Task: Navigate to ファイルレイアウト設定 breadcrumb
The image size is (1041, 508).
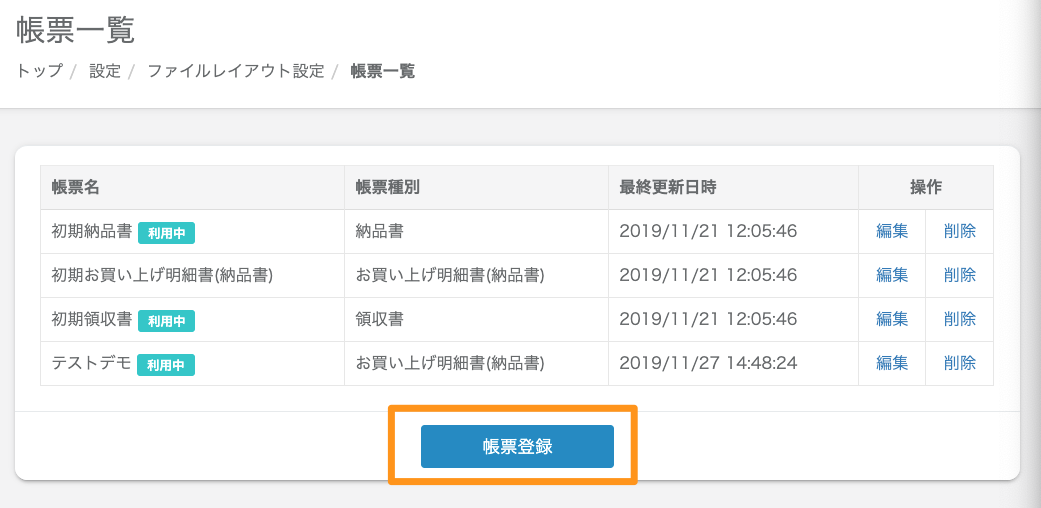Action: point(236,71)
